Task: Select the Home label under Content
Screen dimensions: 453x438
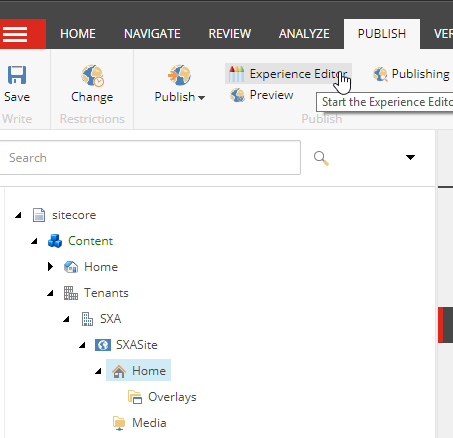Action: [101, 267]
